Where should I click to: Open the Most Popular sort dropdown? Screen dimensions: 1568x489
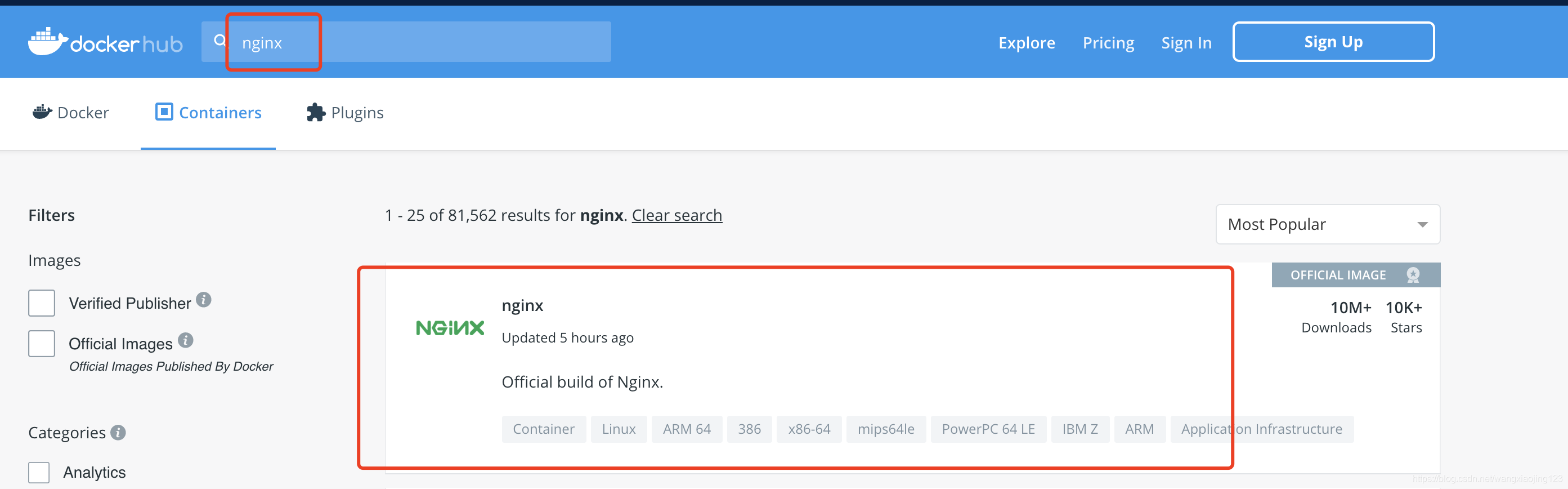(x=1328, y=224)
